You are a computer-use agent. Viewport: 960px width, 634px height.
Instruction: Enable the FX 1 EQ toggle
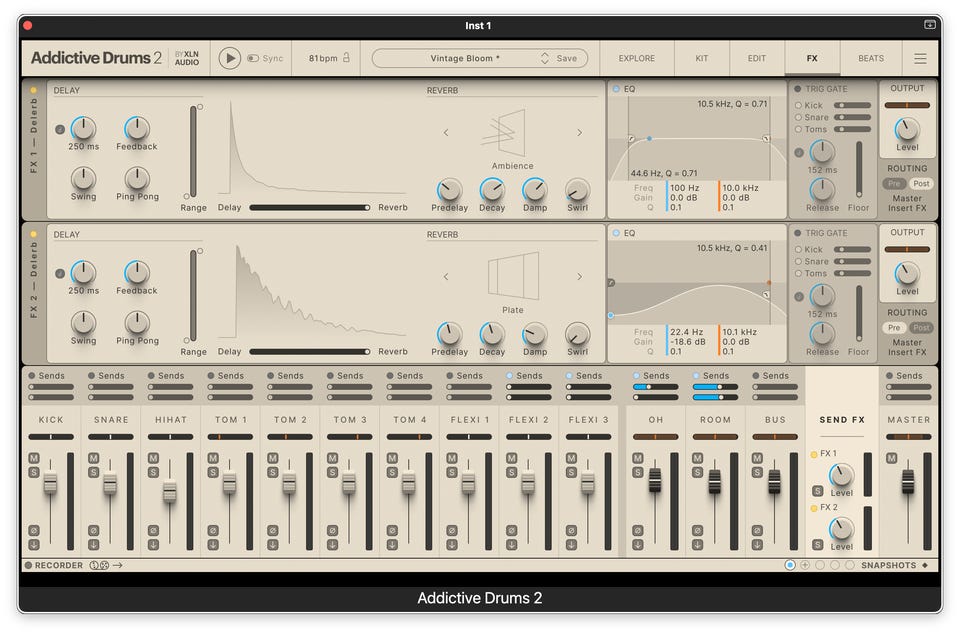(616, 89)
